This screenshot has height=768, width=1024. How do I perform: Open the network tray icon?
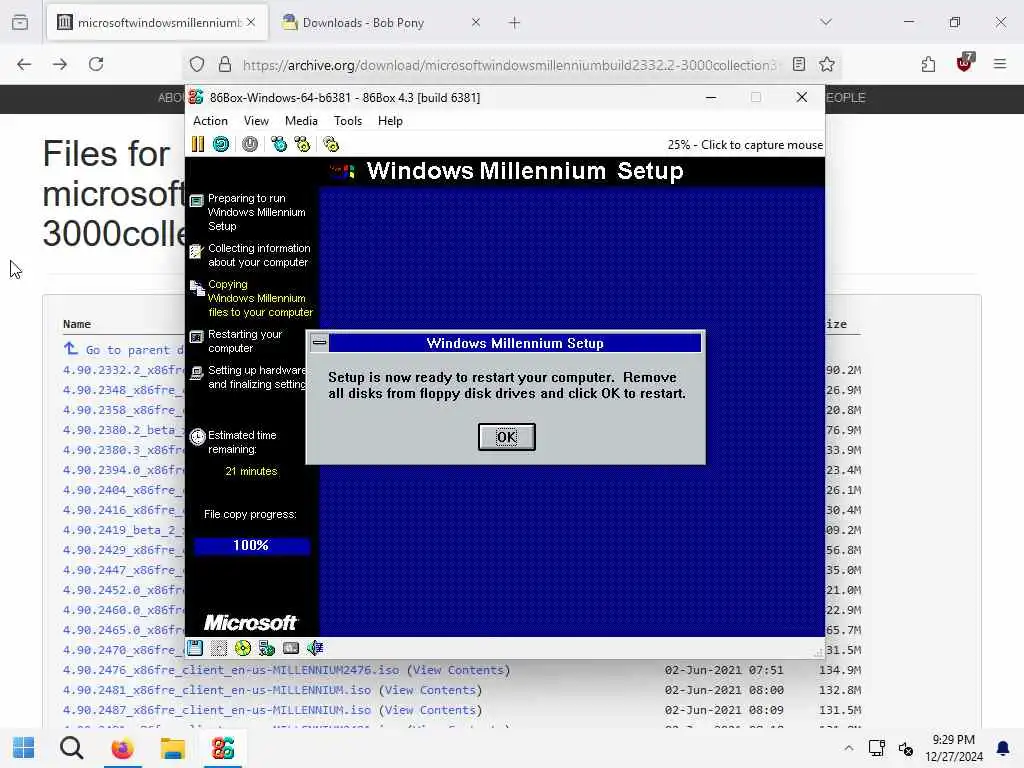pos(876,748)
